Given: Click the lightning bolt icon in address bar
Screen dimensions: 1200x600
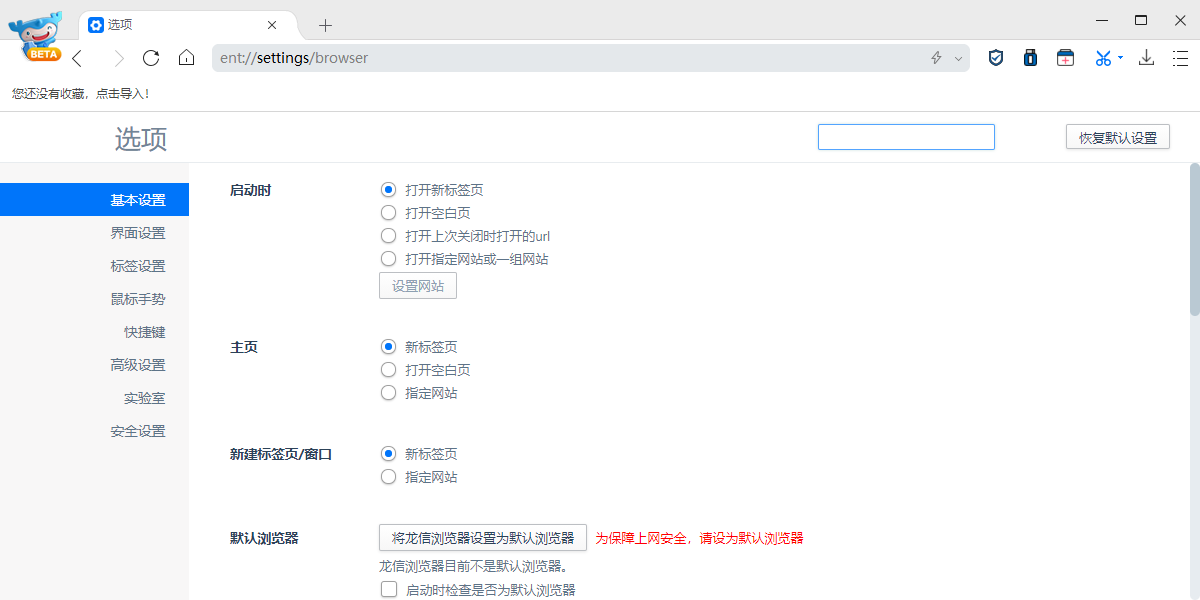Looking at the screenshot, I should coord(935,58).
